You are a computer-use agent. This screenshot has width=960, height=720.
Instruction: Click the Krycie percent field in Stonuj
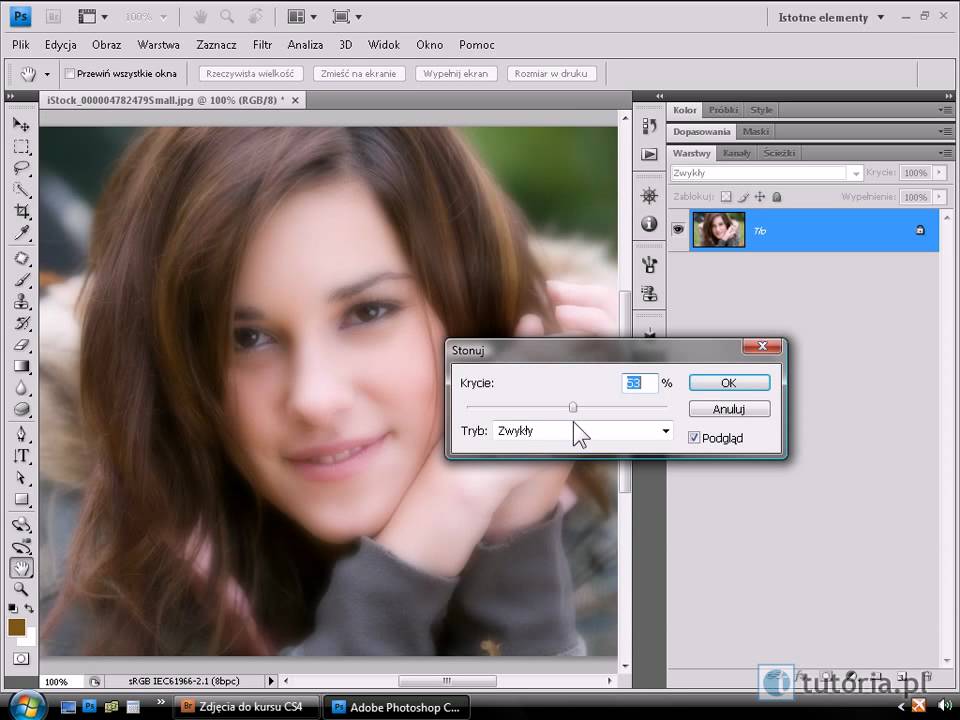click(x=640, y=383)
